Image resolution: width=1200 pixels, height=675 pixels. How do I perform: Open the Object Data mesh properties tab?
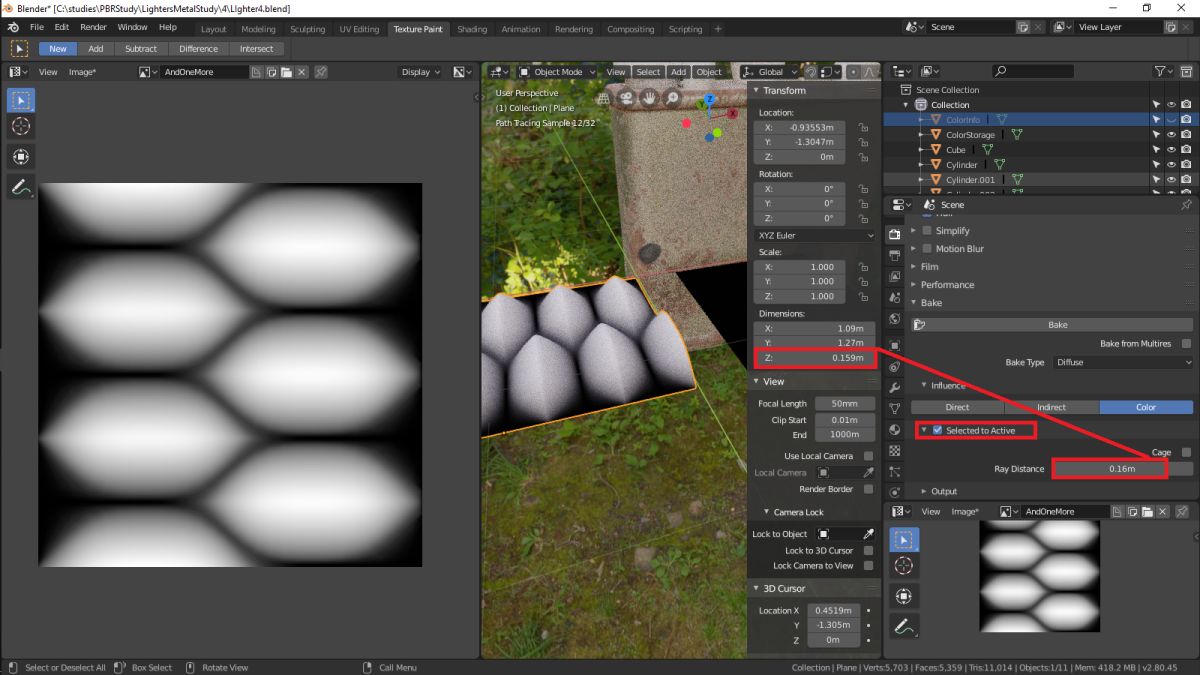point(895,408)
